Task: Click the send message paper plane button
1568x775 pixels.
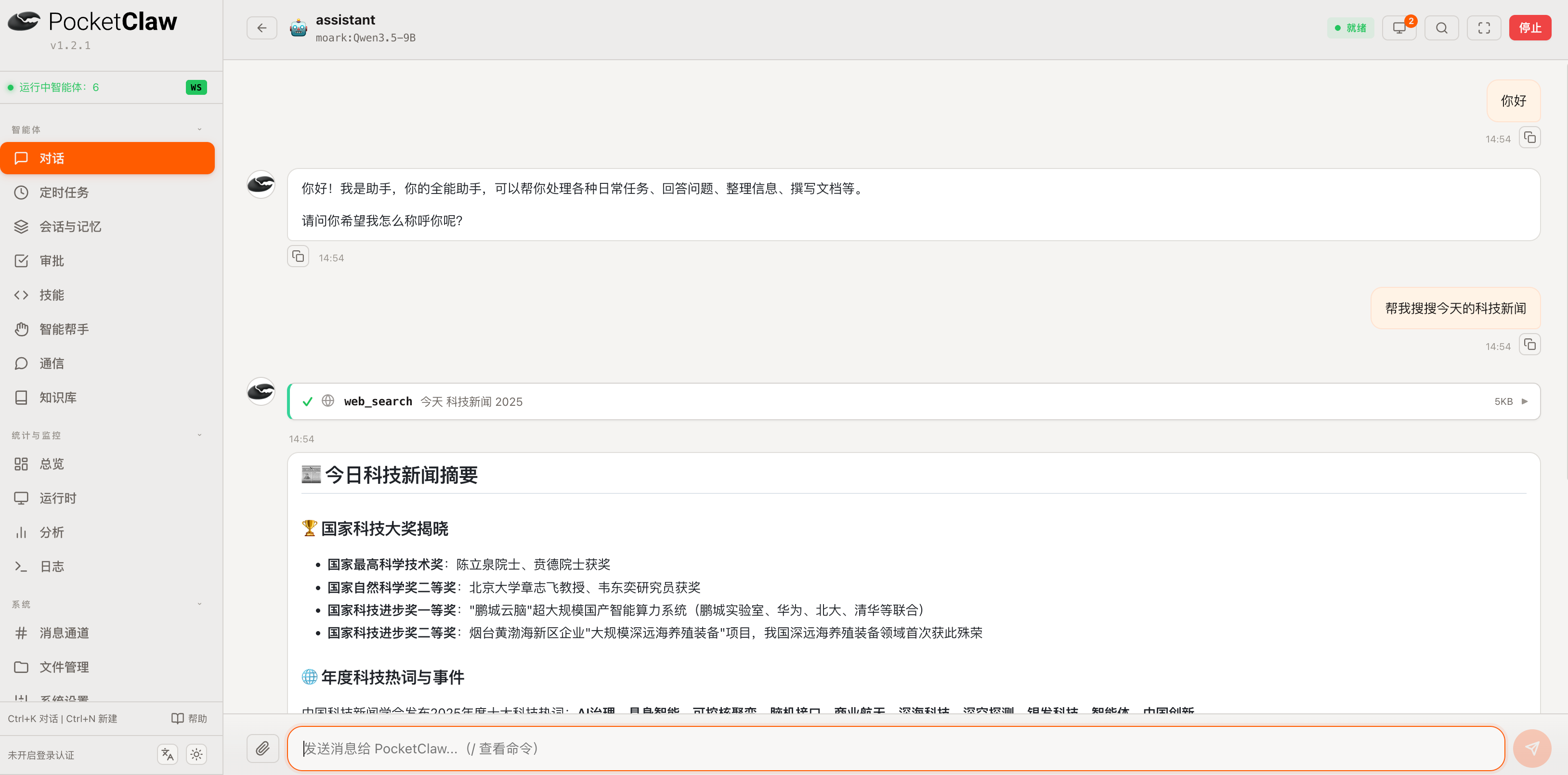Action: click(x=1532, y=748)
